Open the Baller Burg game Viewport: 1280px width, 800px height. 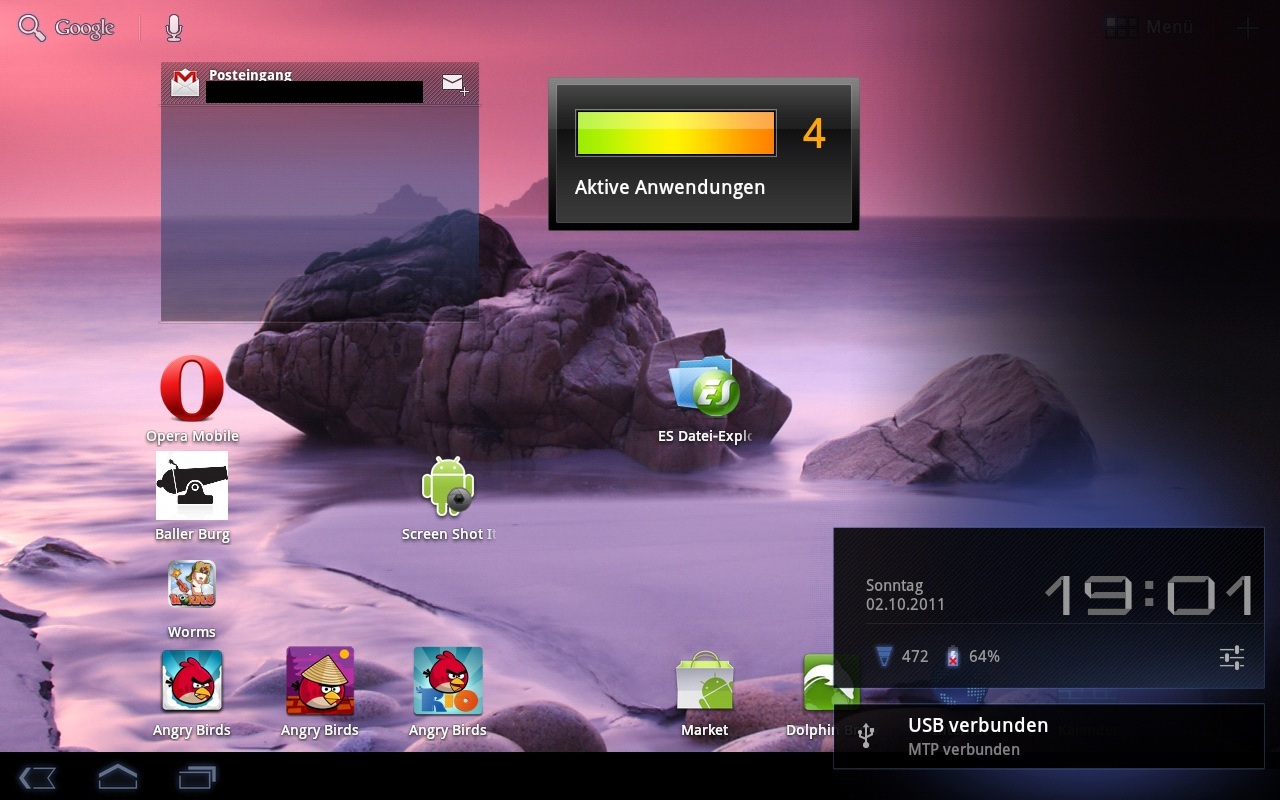point(192,497)
